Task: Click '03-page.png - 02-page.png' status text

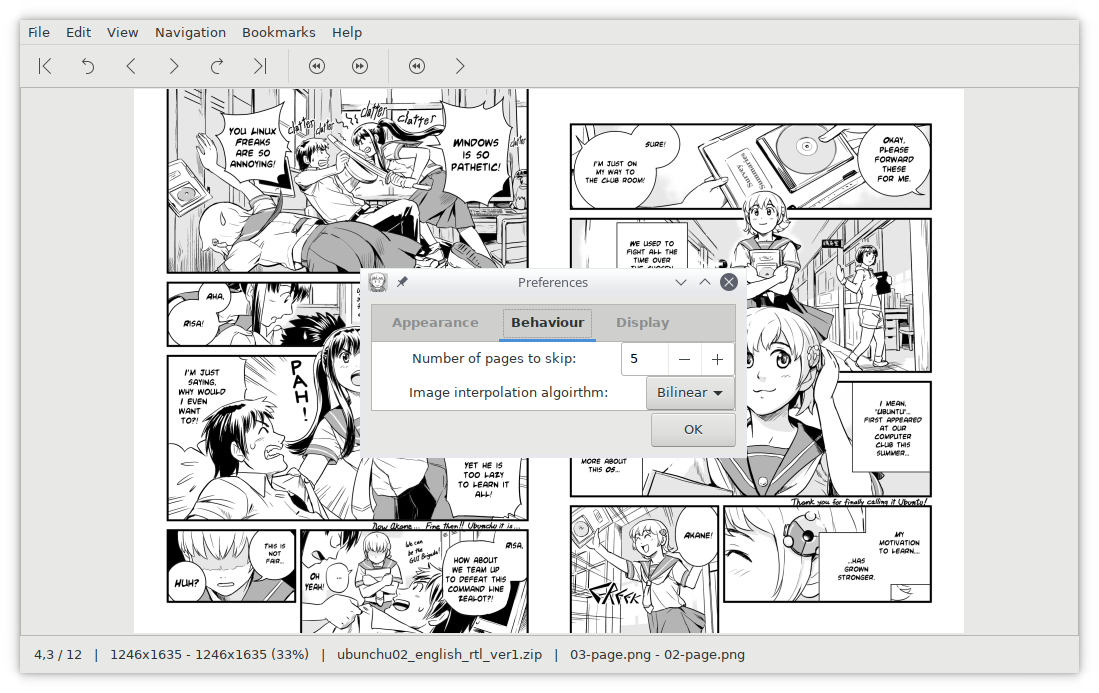Action: [x=657, y=654]
